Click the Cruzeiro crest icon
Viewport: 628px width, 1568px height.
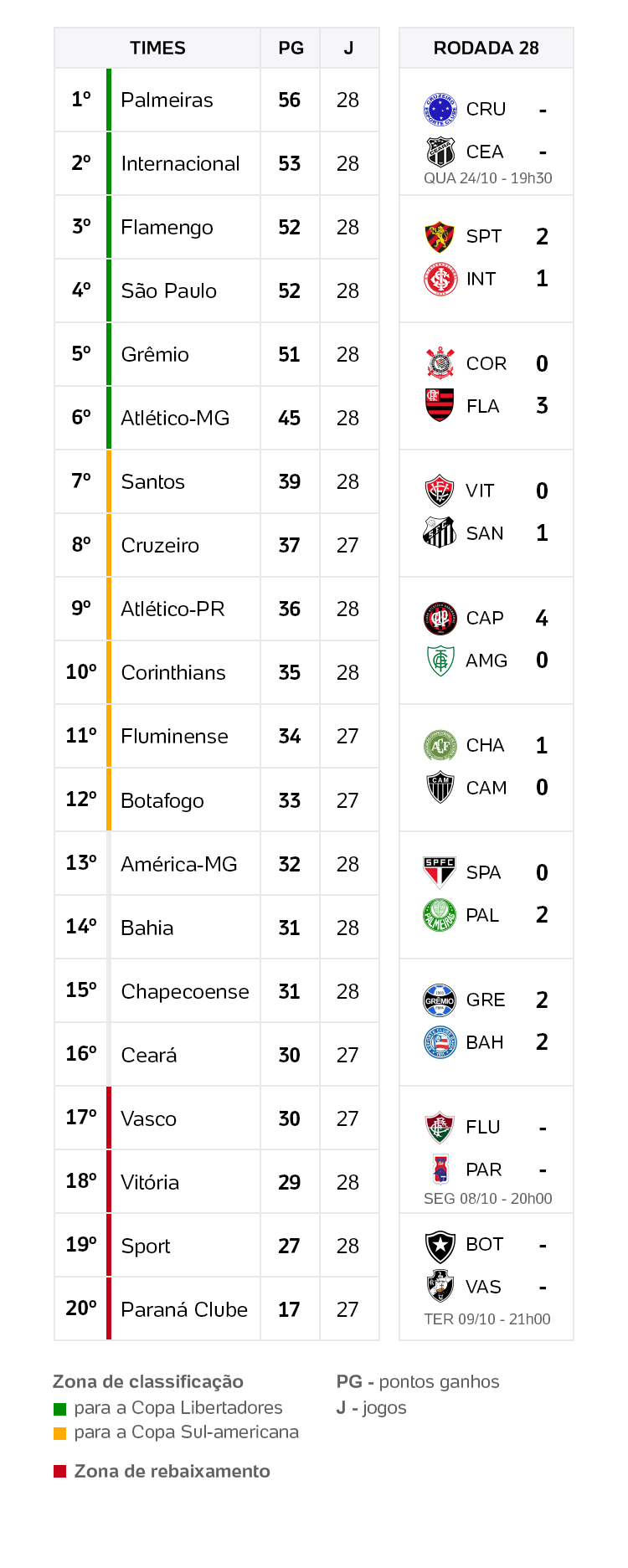point(440,109)
